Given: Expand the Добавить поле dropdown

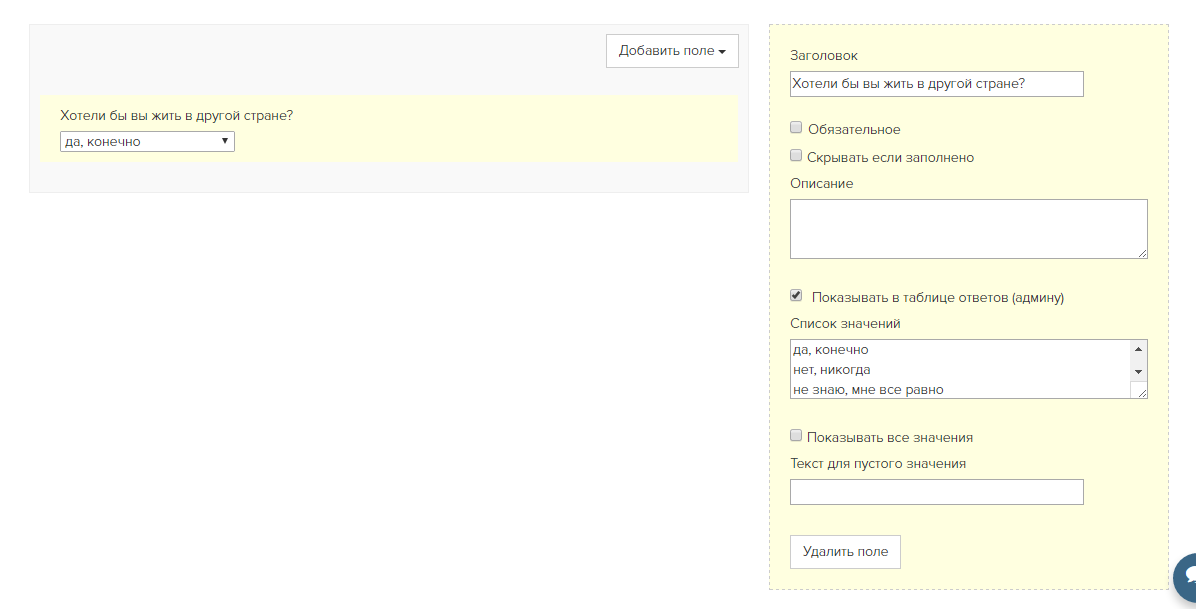Looking at the screenshot, I should (672, 51).
